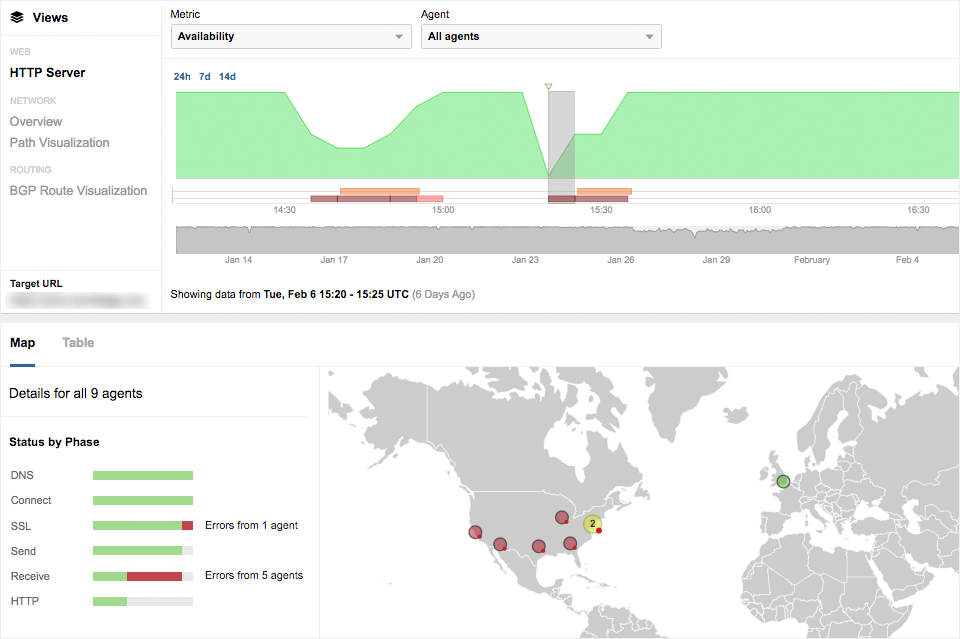The width and height of the screenshot is (960, 639).
Task: Open the HTTP Server view
Action: (x=48, y=73)
